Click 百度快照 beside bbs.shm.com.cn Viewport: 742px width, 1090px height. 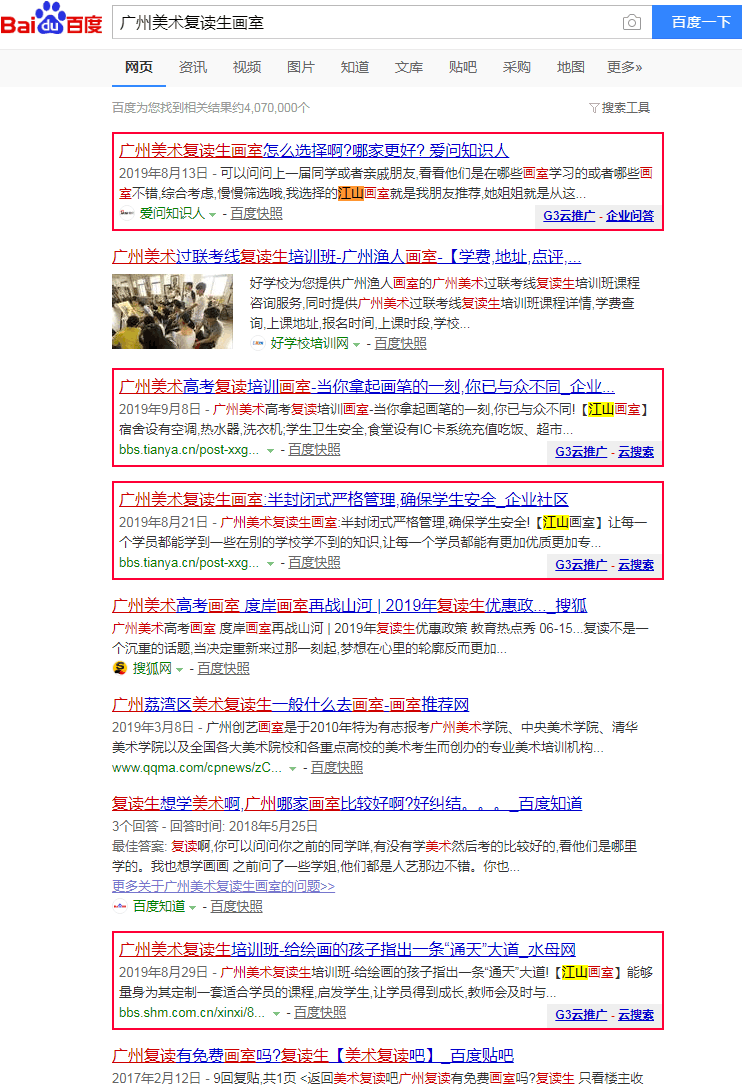[320, 1012]
